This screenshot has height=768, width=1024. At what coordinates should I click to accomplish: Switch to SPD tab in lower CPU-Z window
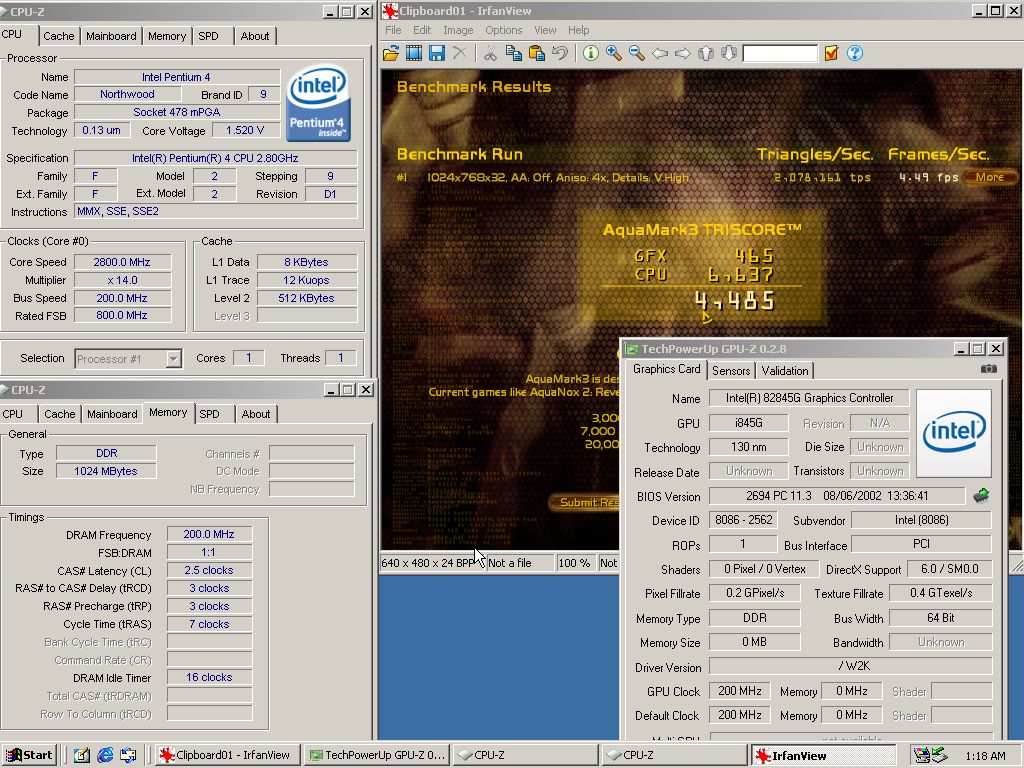209,414
